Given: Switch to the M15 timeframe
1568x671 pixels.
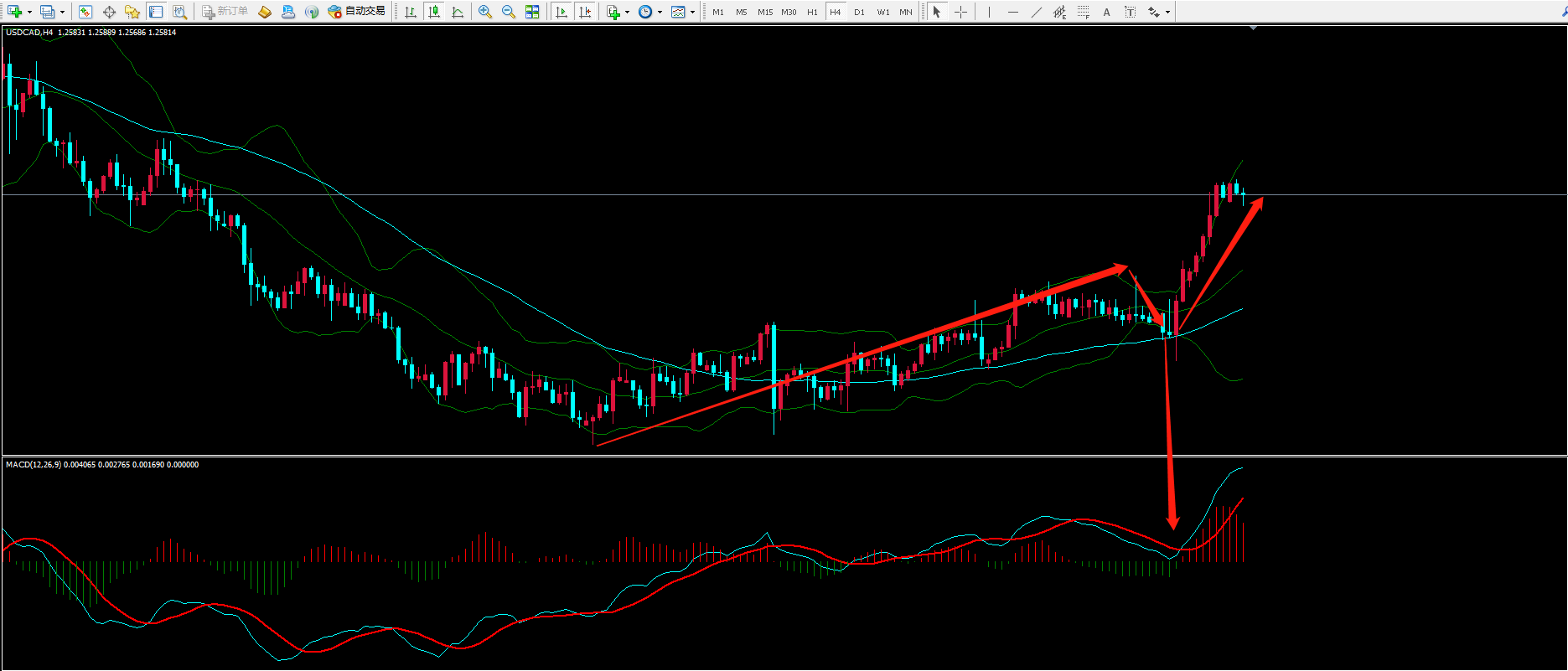Looking at the screenshot, I should (x=765, y=12).
